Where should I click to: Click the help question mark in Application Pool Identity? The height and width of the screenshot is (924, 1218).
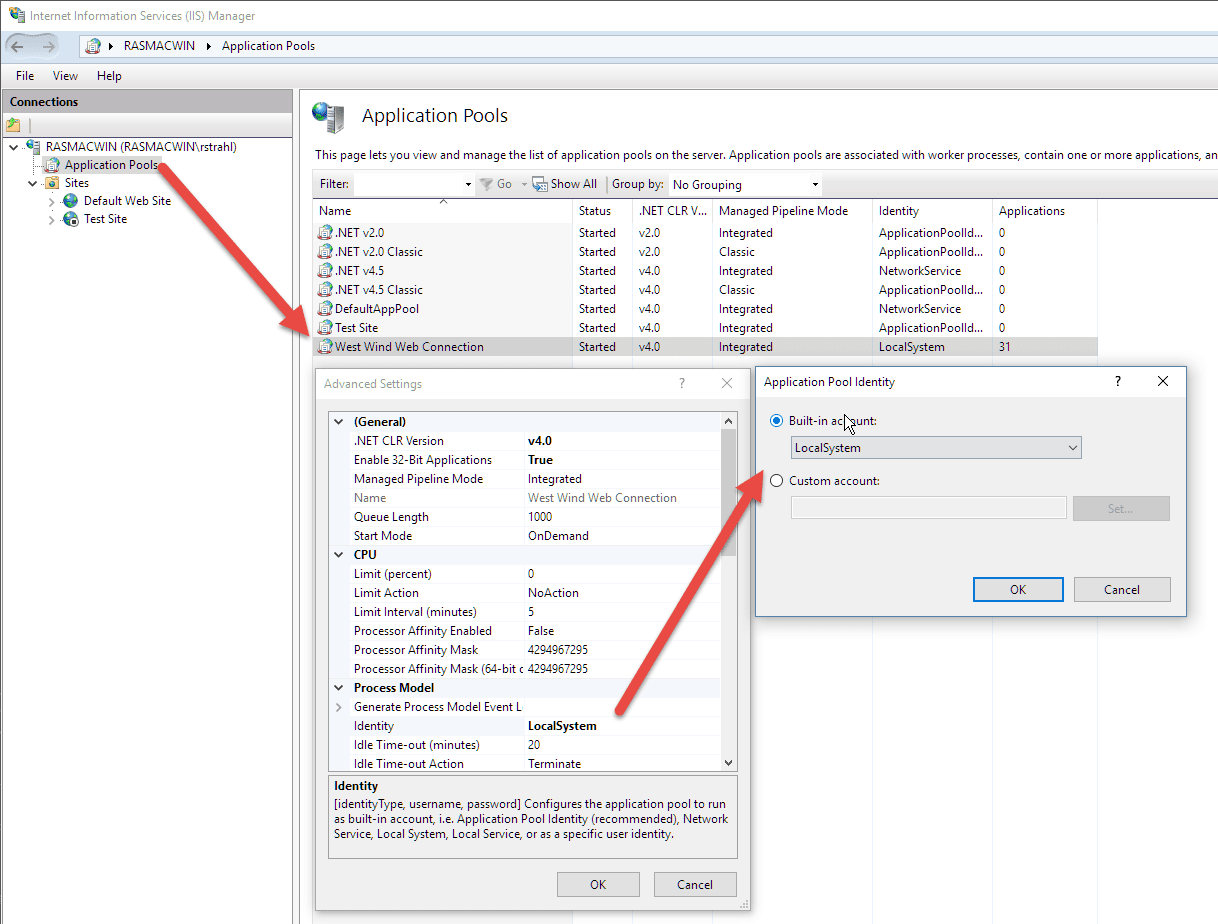(x=1118, y=381)
